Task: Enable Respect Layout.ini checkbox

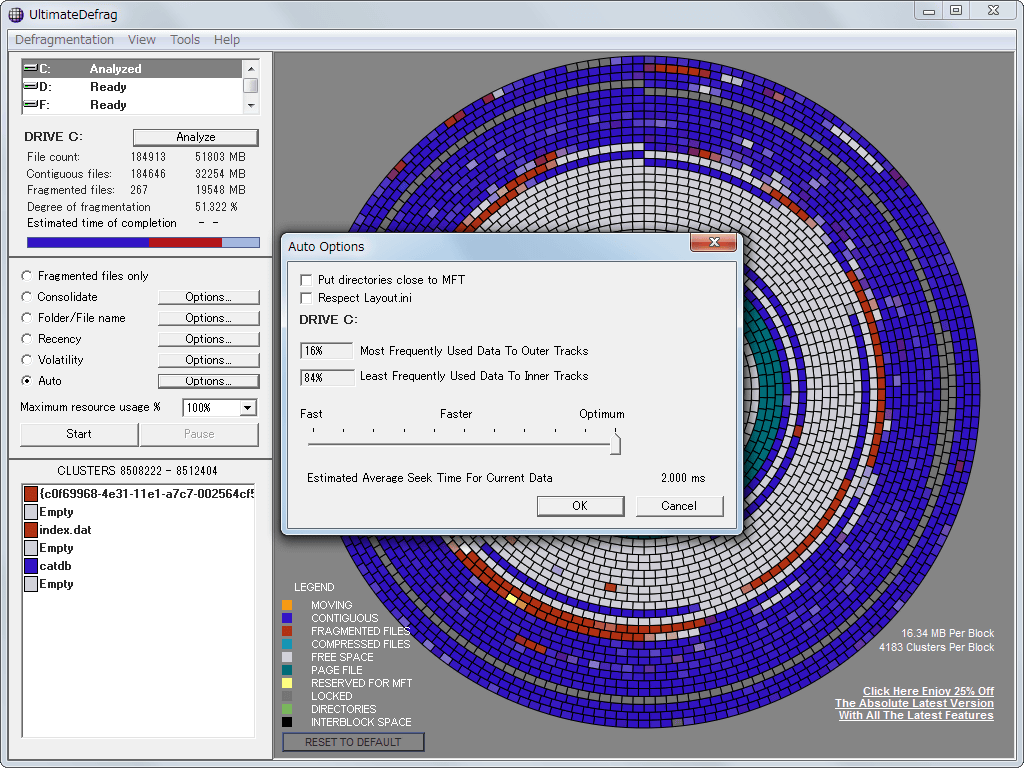Action: (x=306, y=298)
